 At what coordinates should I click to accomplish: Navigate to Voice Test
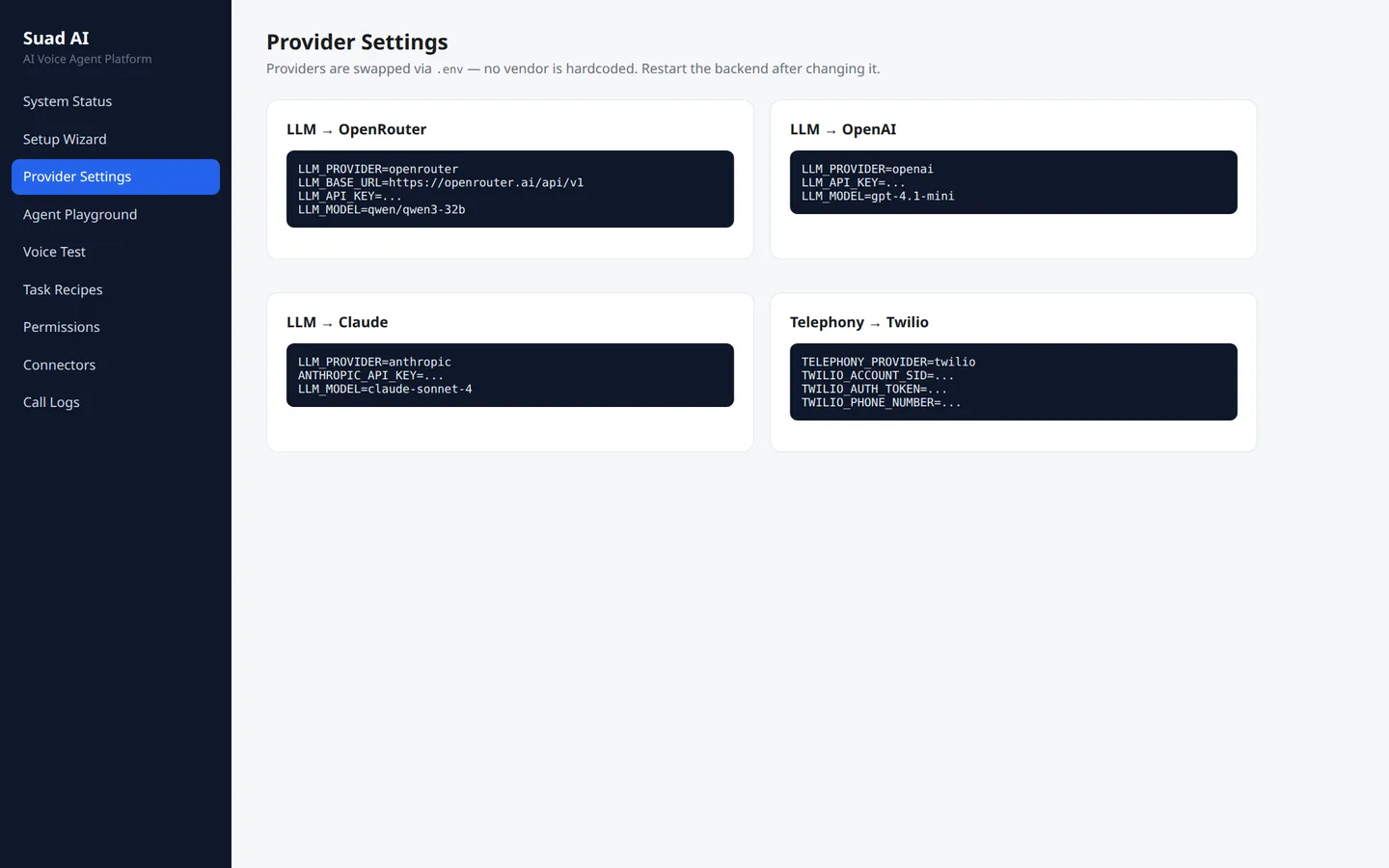(x=116, y=252)
